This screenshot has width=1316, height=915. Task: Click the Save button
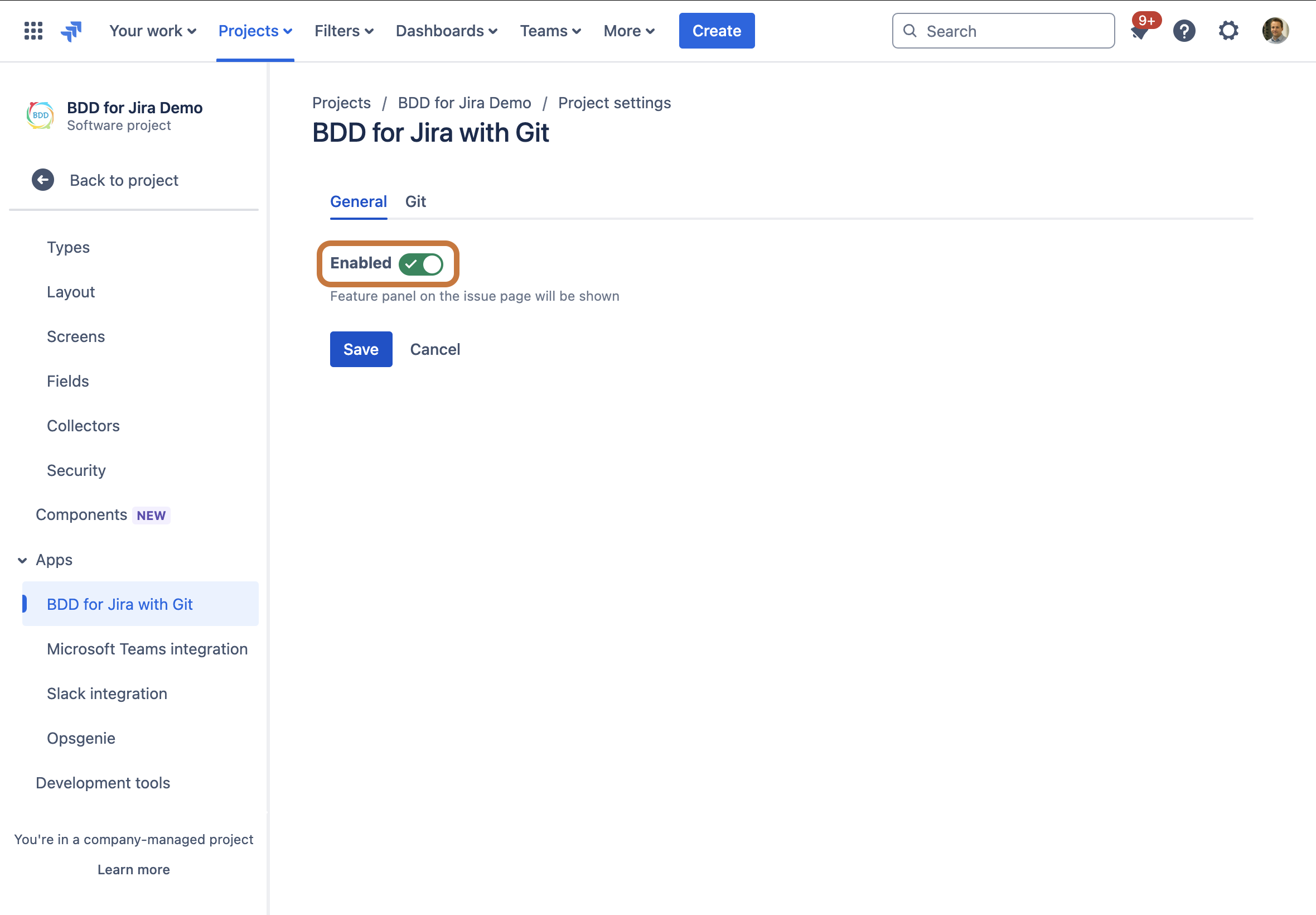pos(361,349)
